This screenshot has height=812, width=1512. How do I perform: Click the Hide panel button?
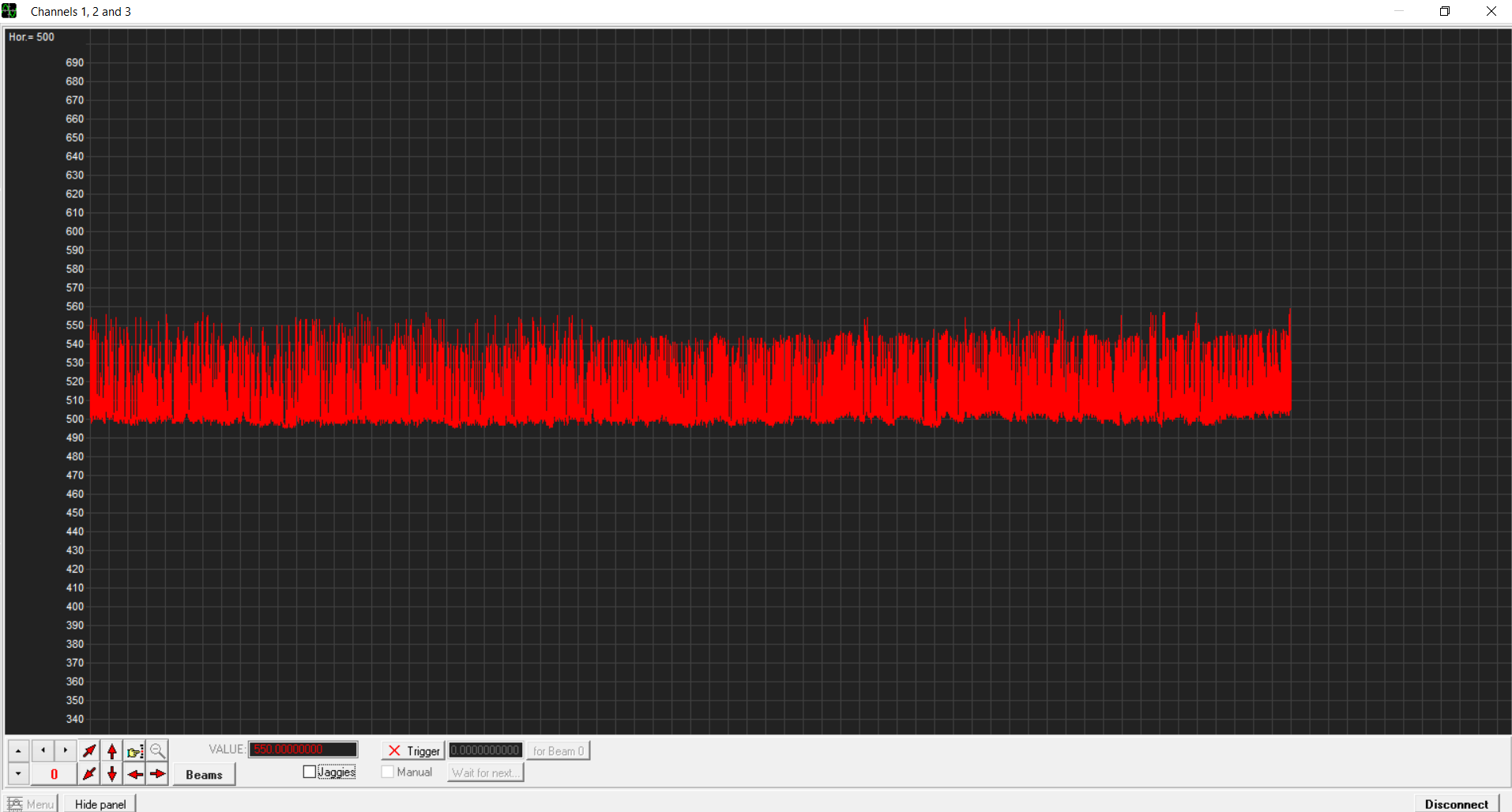(100, 804)
